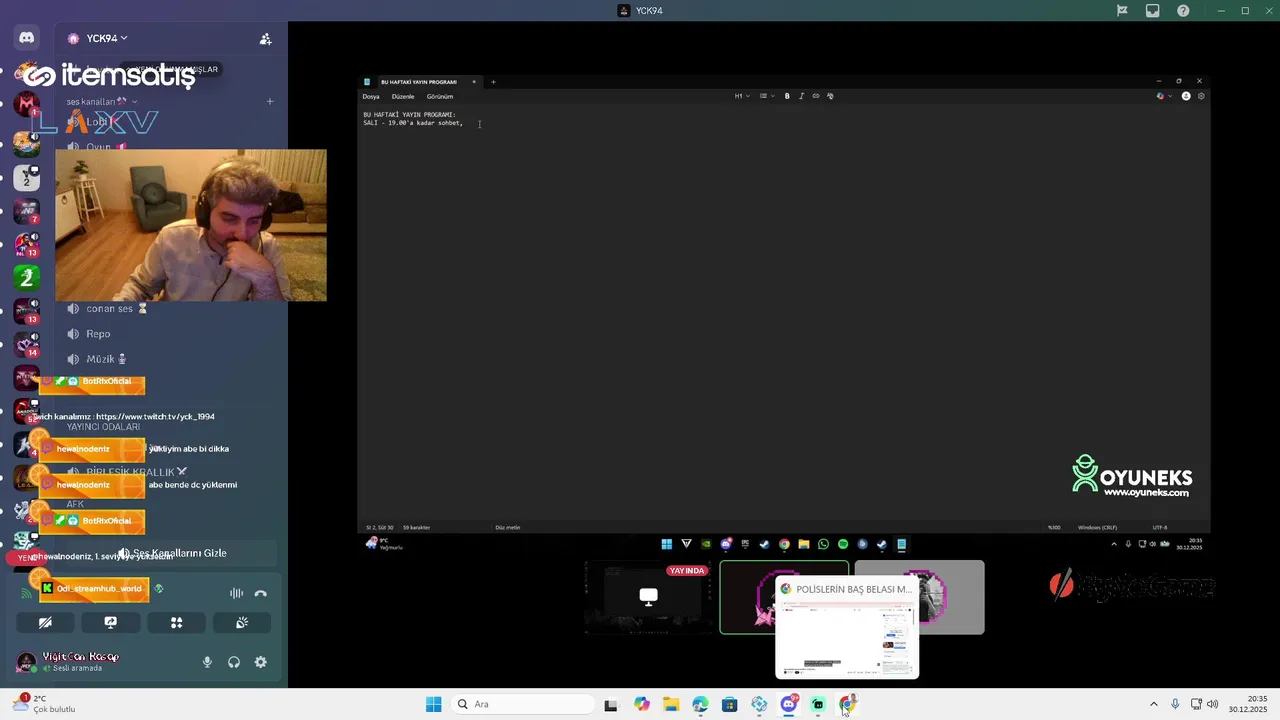
Task: Clear formatting in Notepad toolbar
Action: point(830,96)
